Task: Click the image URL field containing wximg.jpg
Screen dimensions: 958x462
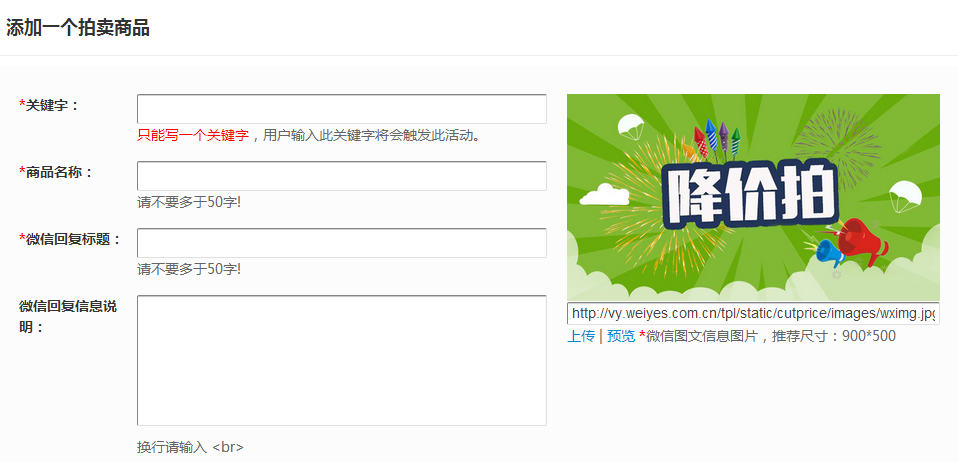Action: click(753, 314)
